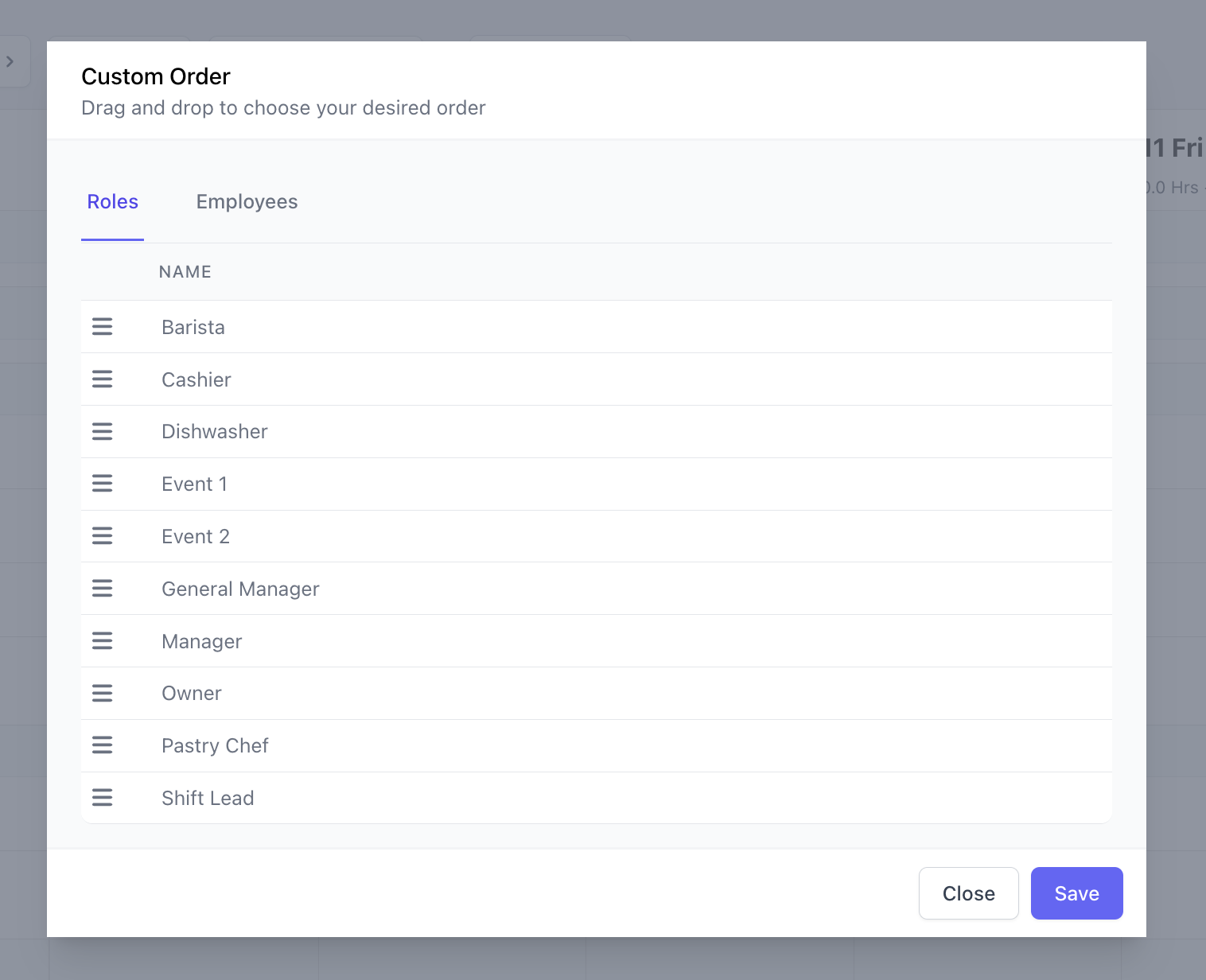Click the drag handle beside Manager
The height and width of the screenshot is (980, 1206).
pyautogui.click(x=103, y=641)
